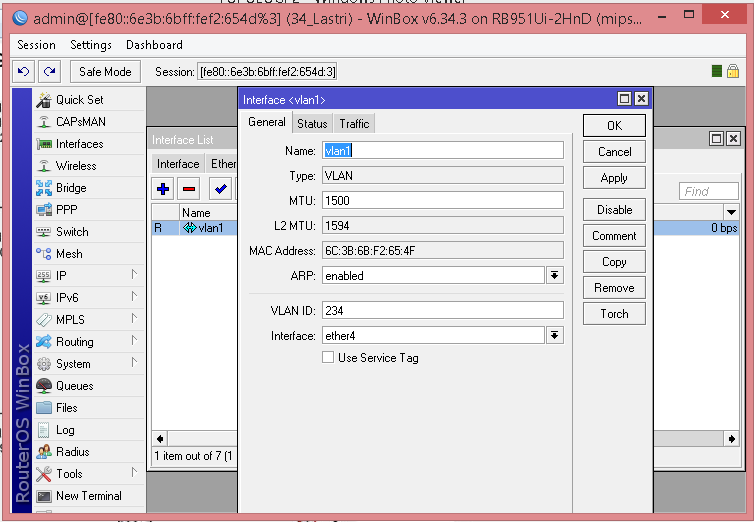Viewport: 754px width, 522px height.
Task: Click Interface List scroll left arrow
Action: click(160, 438)
